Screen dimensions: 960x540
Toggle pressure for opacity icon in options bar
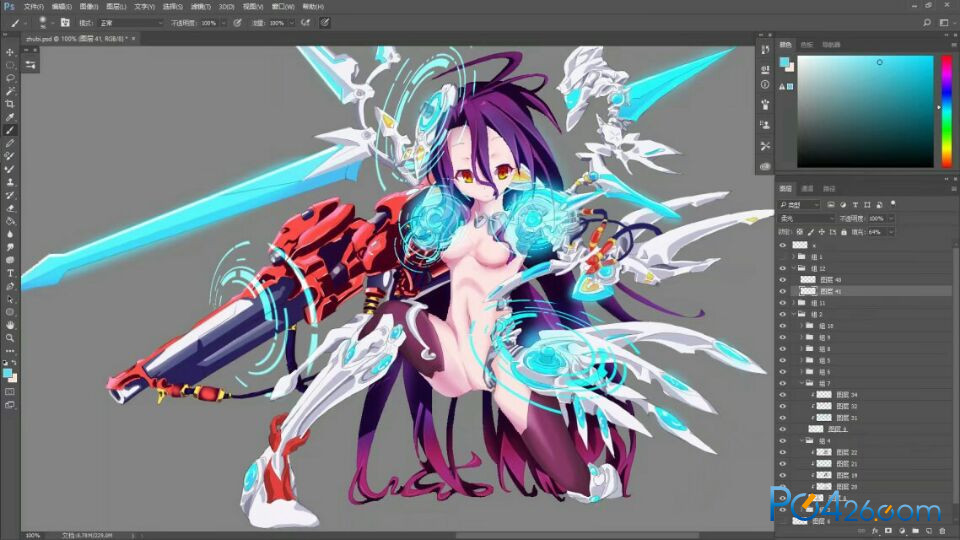[x=237, y=23]
